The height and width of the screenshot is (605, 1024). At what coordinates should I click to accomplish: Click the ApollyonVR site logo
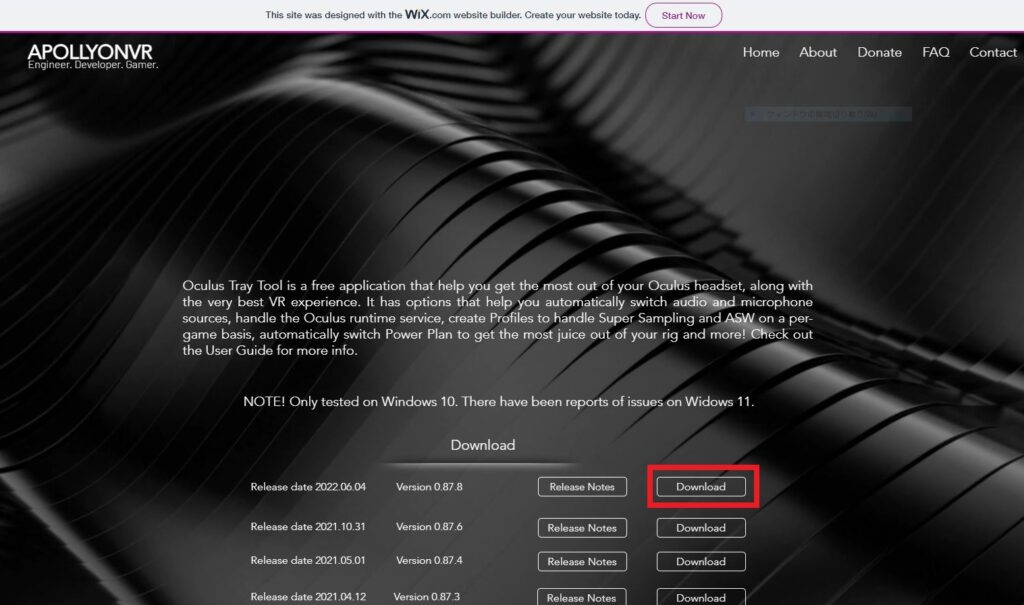90,52
